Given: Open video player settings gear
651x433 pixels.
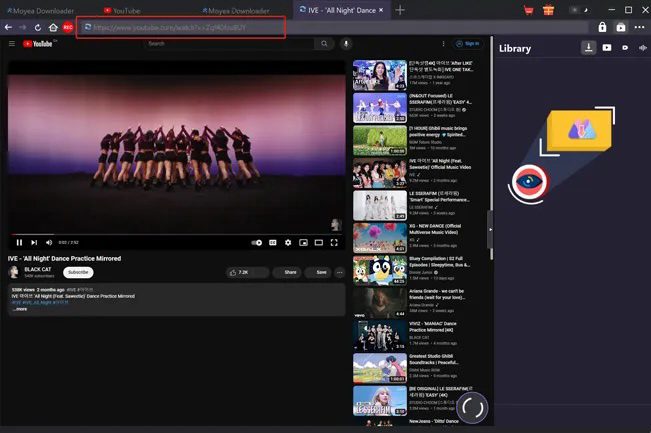Looking at the screenshot, I should click(x=288, y=242).
